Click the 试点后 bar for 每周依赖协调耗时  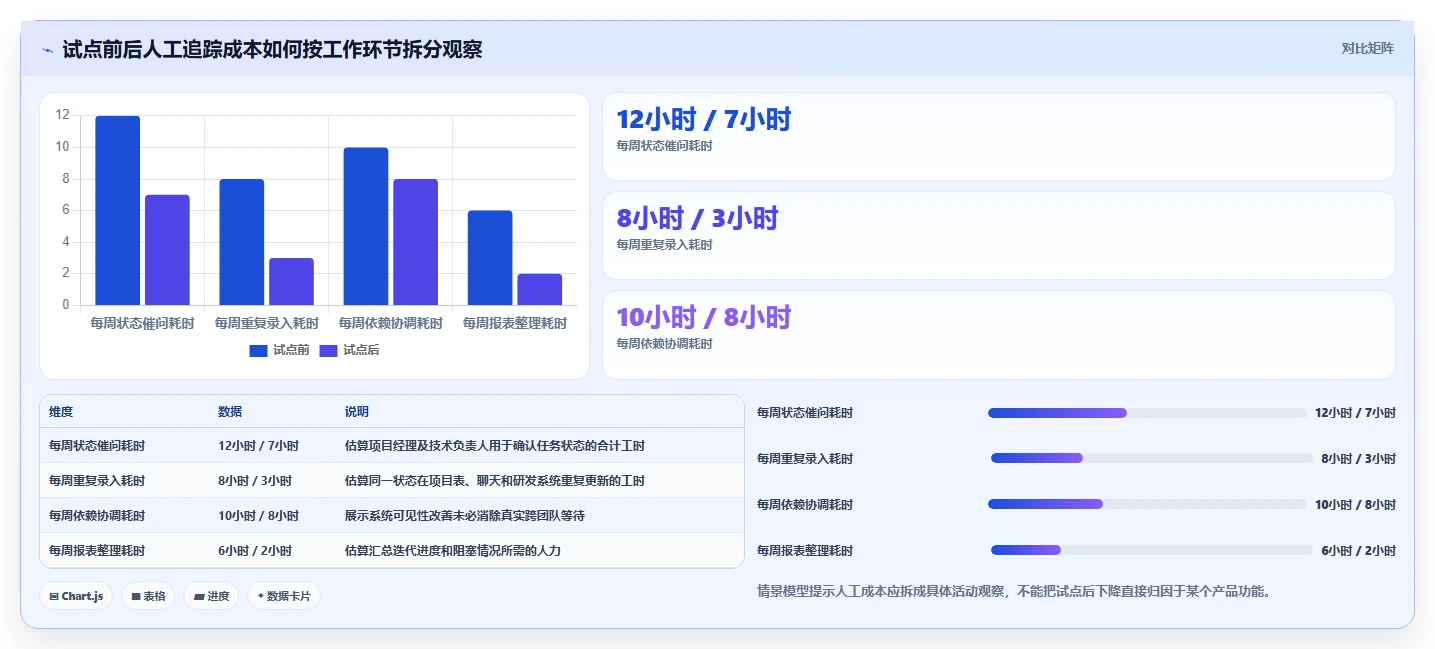pos(415,242)
